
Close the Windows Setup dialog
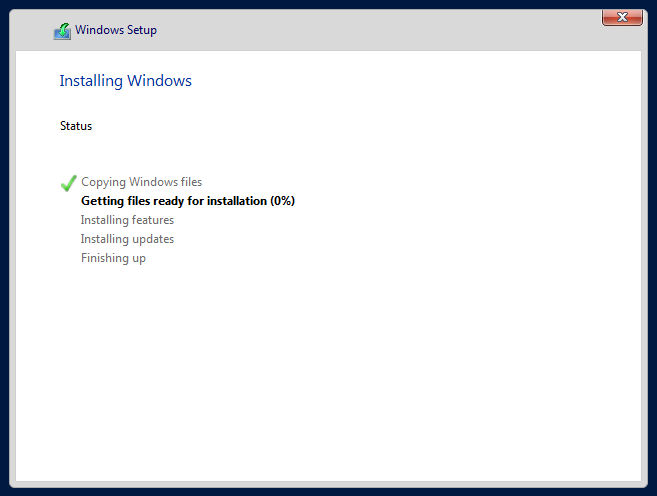(622, 17)
